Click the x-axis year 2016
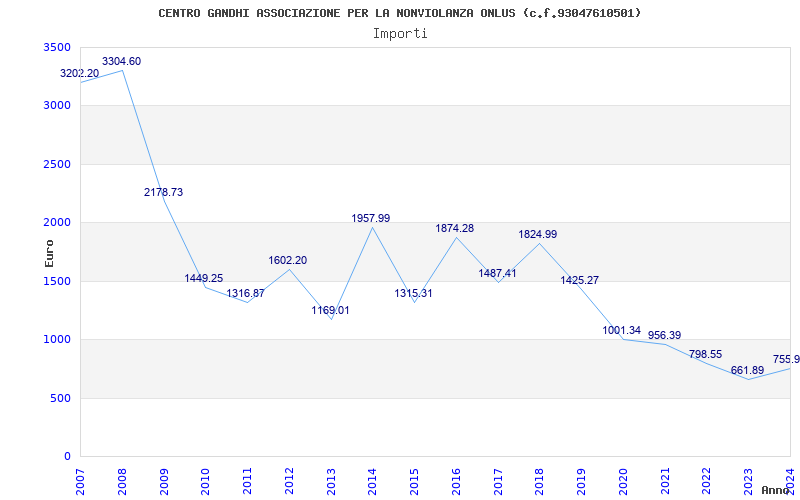 click(456, 481)
